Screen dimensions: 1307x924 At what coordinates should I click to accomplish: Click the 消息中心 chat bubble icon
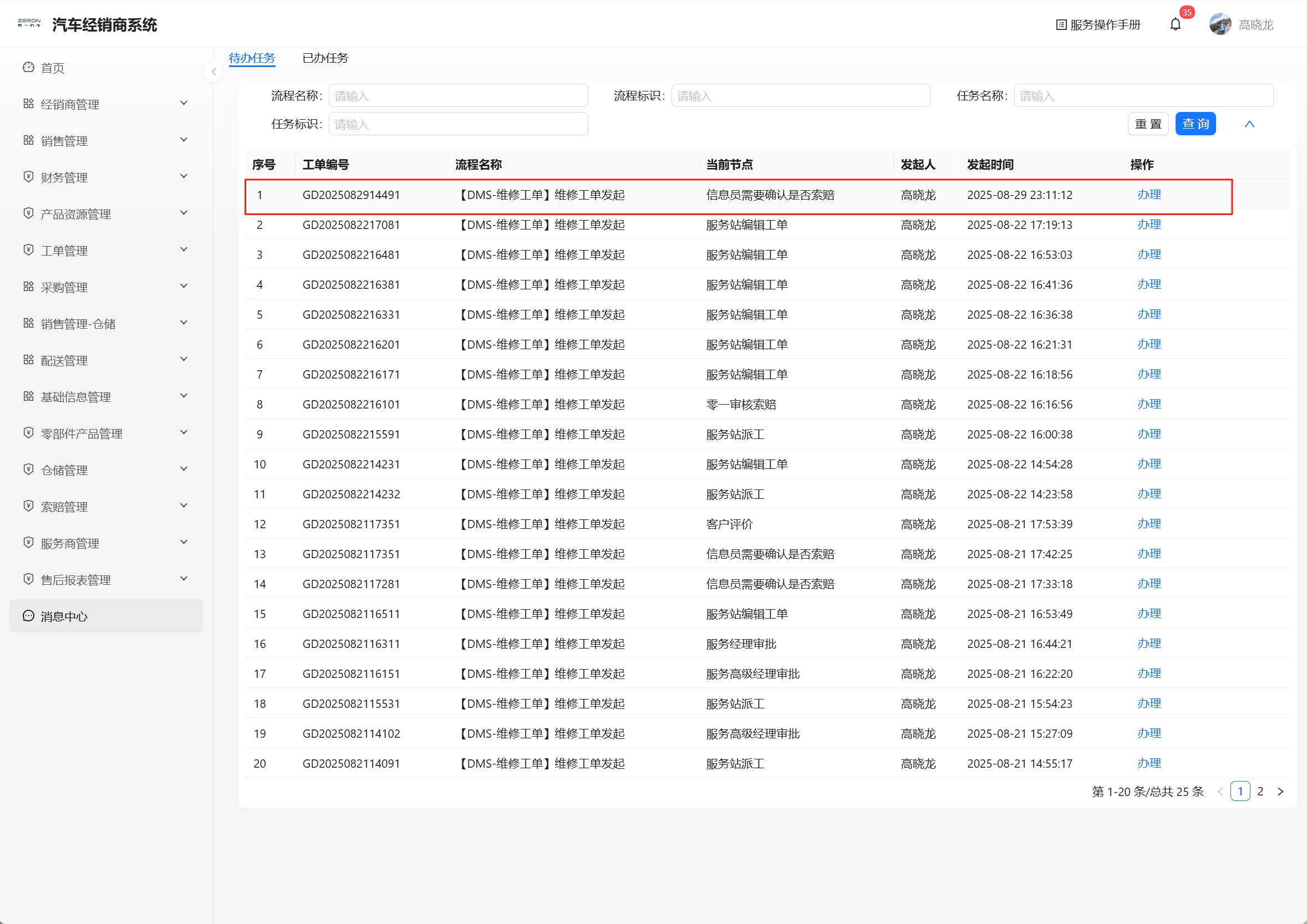click(28, 616)
